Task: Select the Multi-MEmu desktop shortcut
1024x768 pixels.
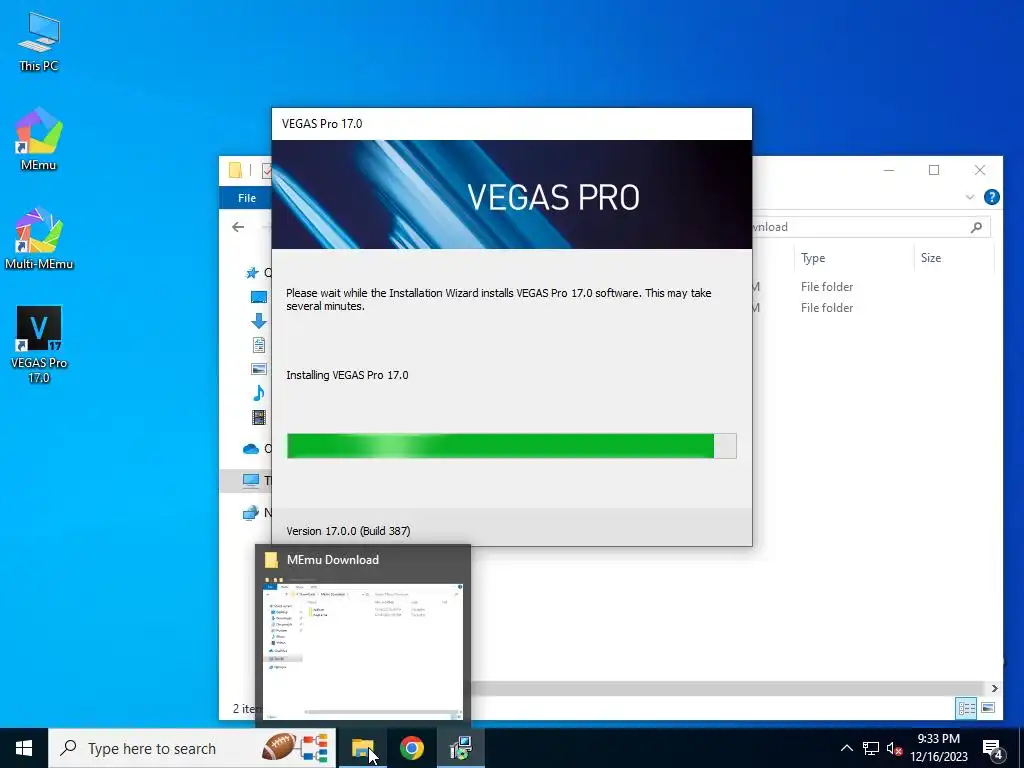Action: [x=39, y=238]
